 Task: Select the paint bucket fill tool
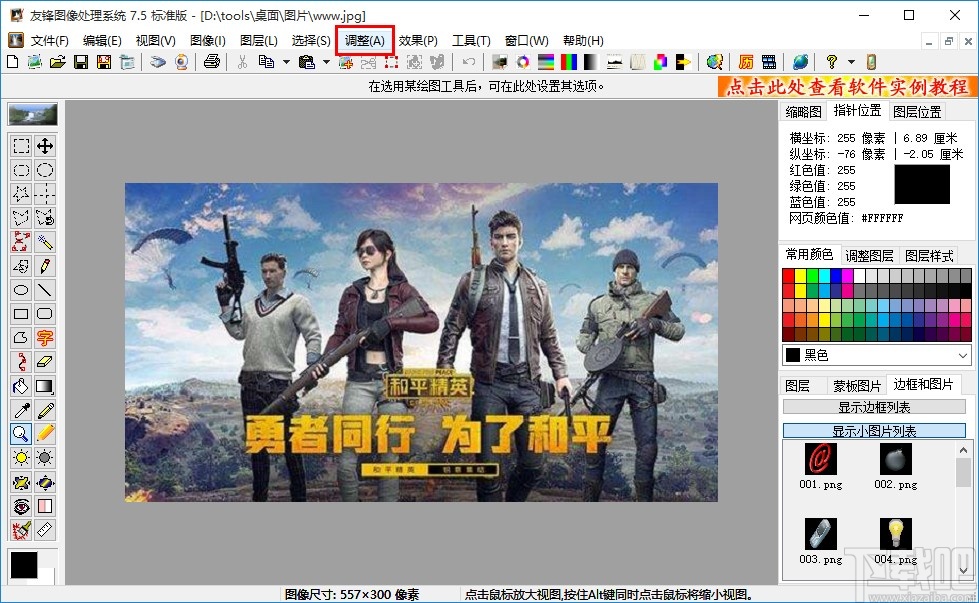pos(21,386)
